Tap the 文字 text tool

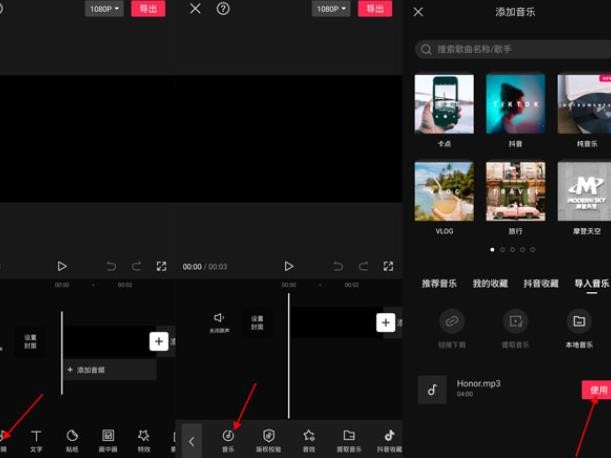pyautogui.click(x=36, y=440)
